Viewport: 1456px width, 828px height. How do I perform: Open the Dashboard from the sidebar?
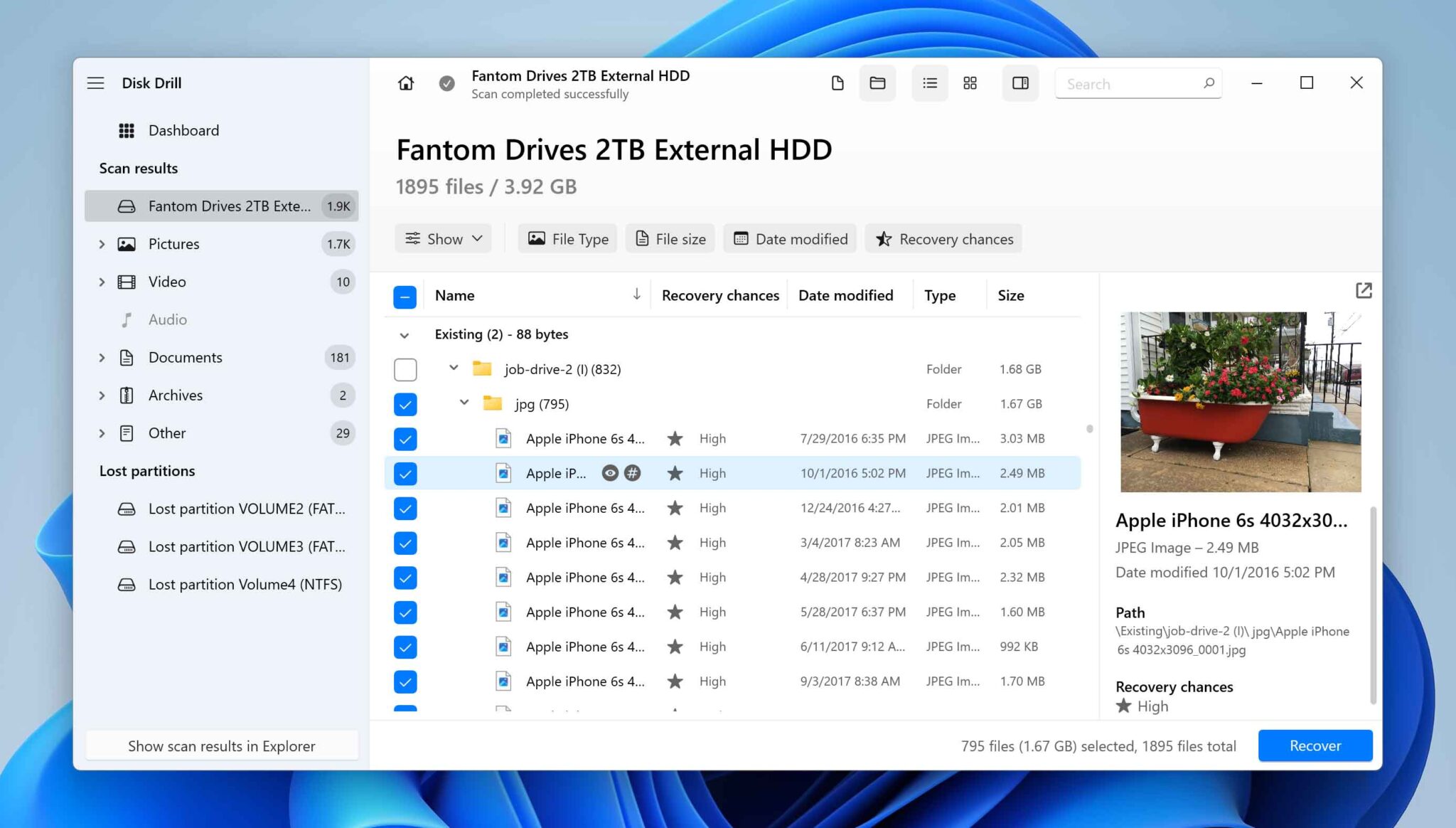click(x=183, y=130)
